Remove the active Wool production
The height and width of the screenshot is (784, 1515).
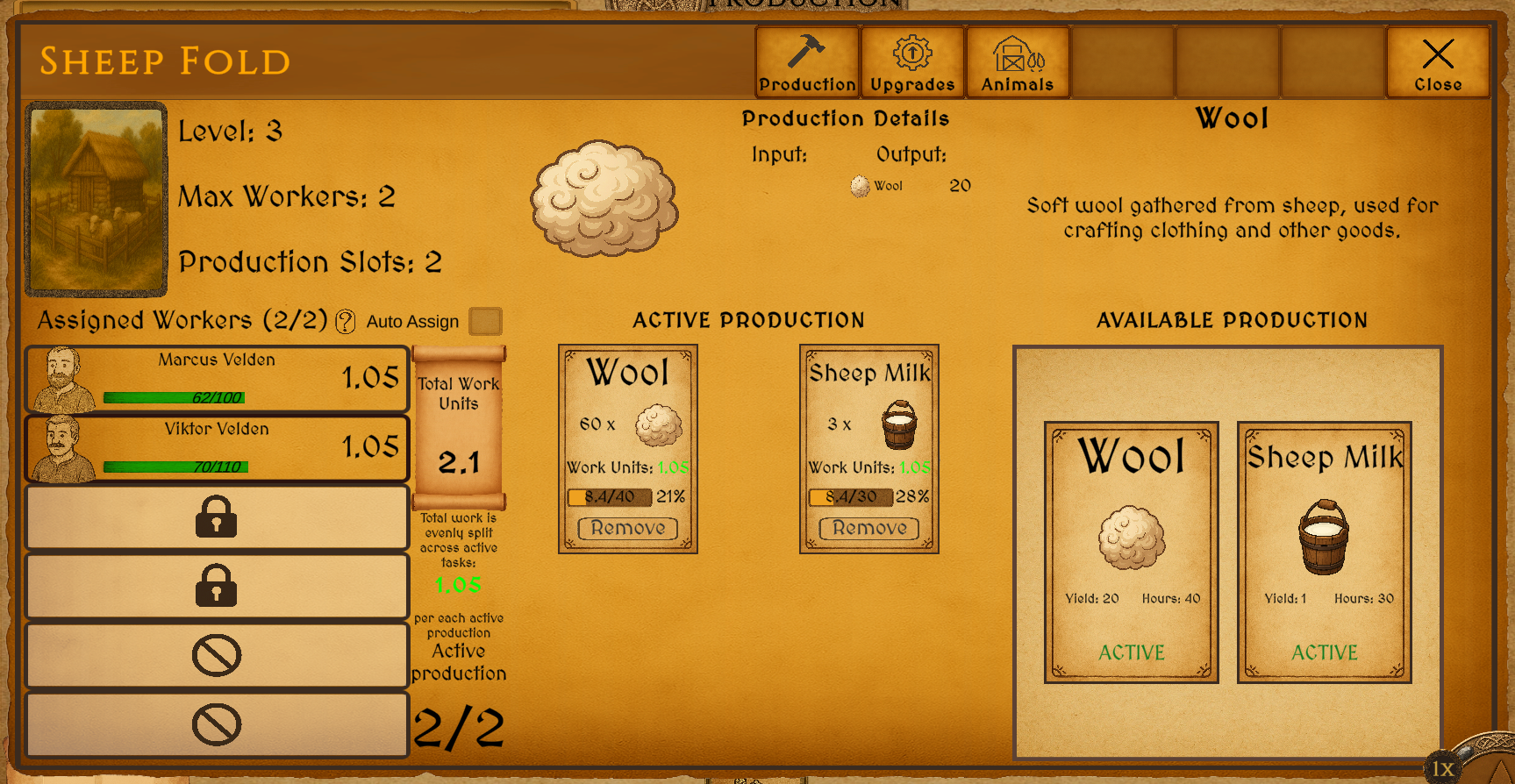628,528
